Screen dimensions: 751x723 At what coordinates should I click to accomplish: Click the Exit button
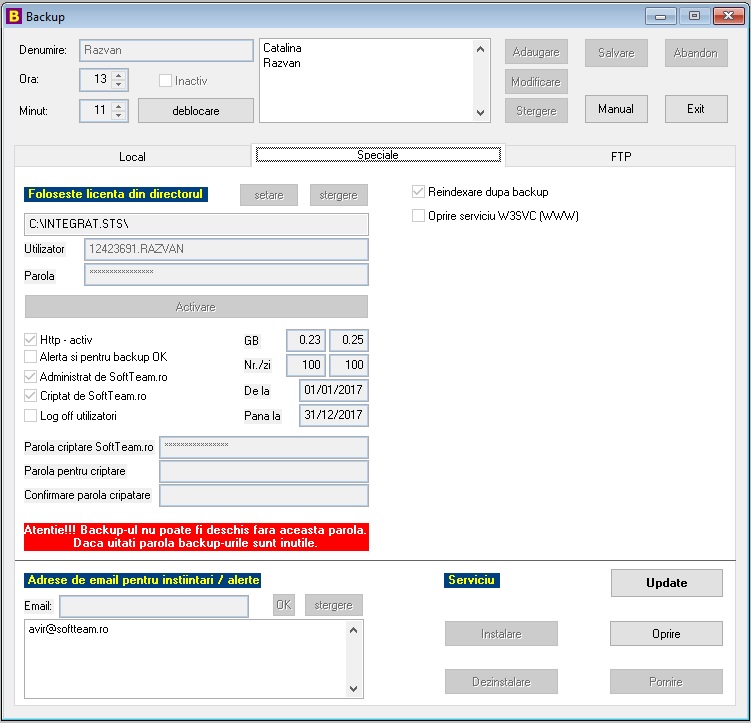696,109
